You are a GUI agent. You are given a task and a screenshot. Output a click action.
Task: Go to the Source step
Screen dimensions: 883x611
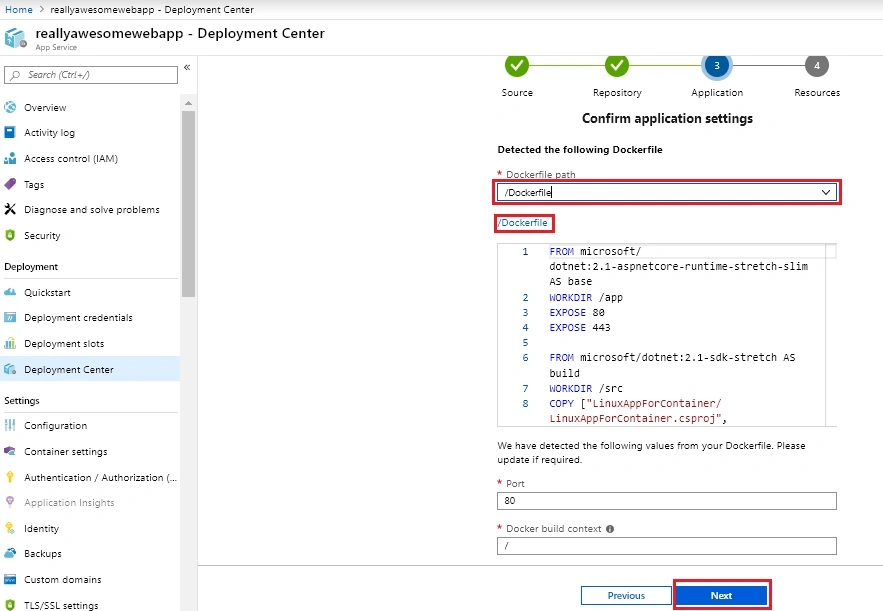(x=517, y=66)
